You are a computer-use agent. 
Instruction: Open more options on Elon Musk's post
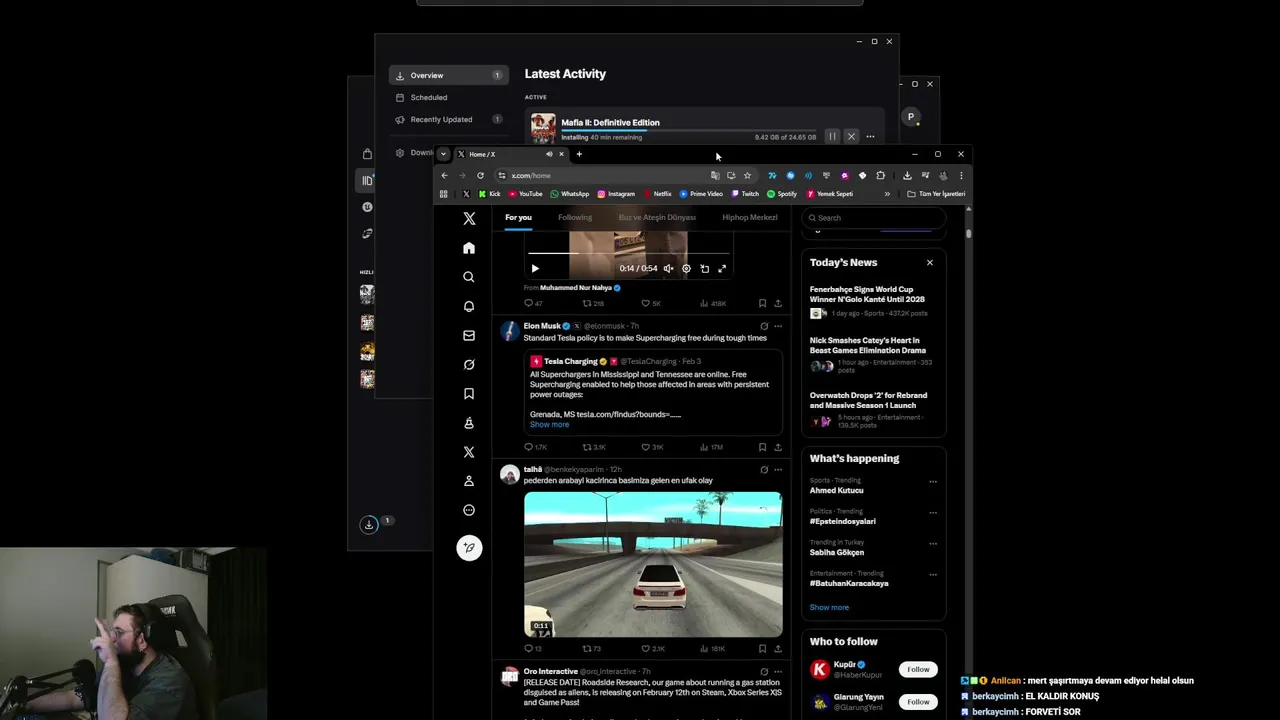(x=778, y=326)
